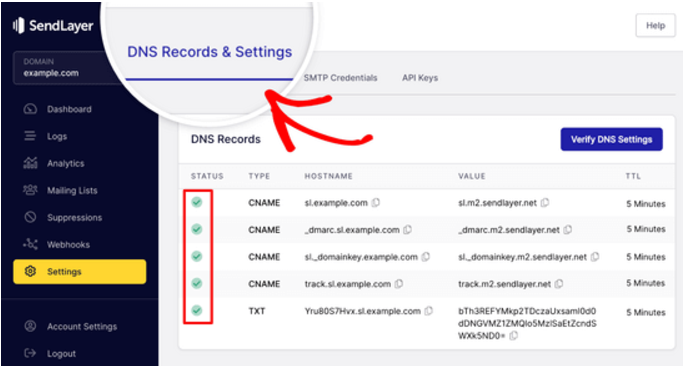Viewport: 683px width, 366px height.
Task: Click the Suppressions blocked icon
Action: point(30,217)
